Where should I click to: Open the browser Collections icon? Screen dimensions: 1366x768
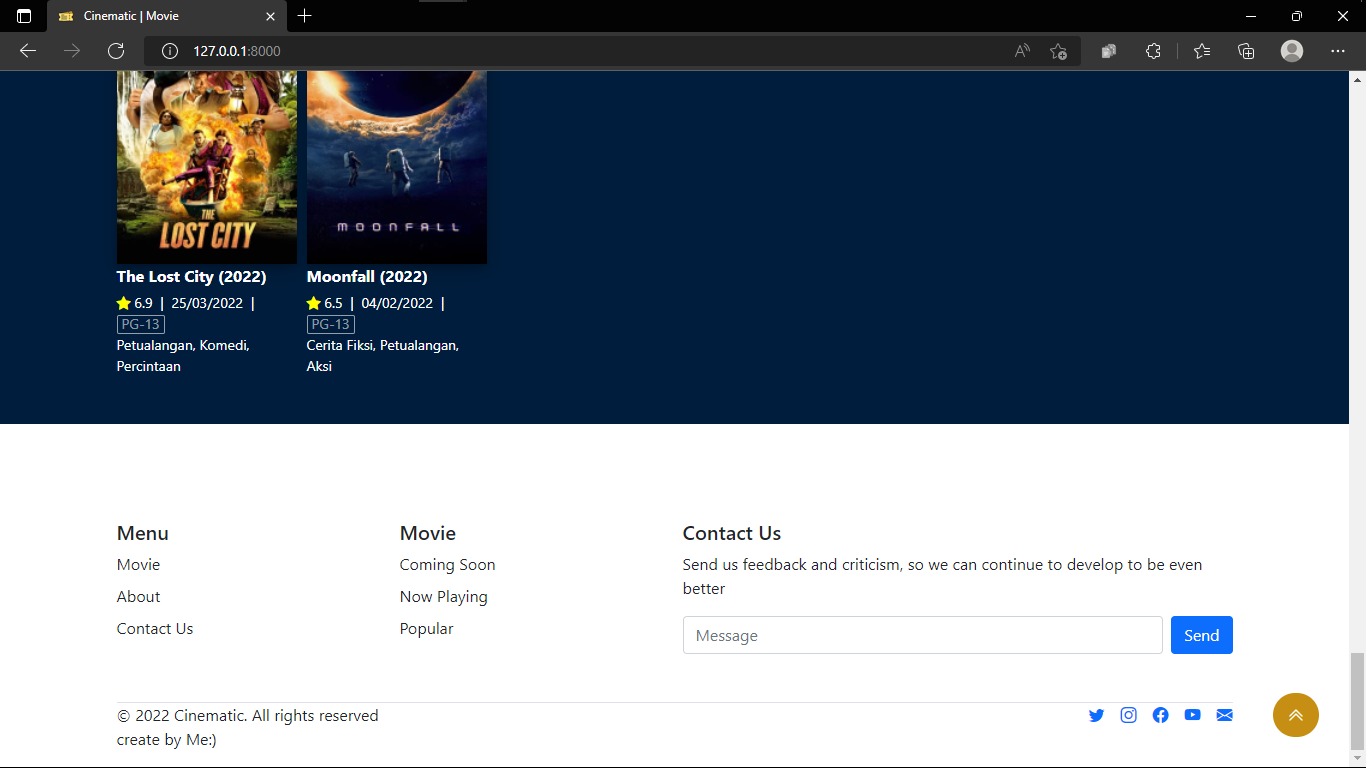pos(1246,51)
